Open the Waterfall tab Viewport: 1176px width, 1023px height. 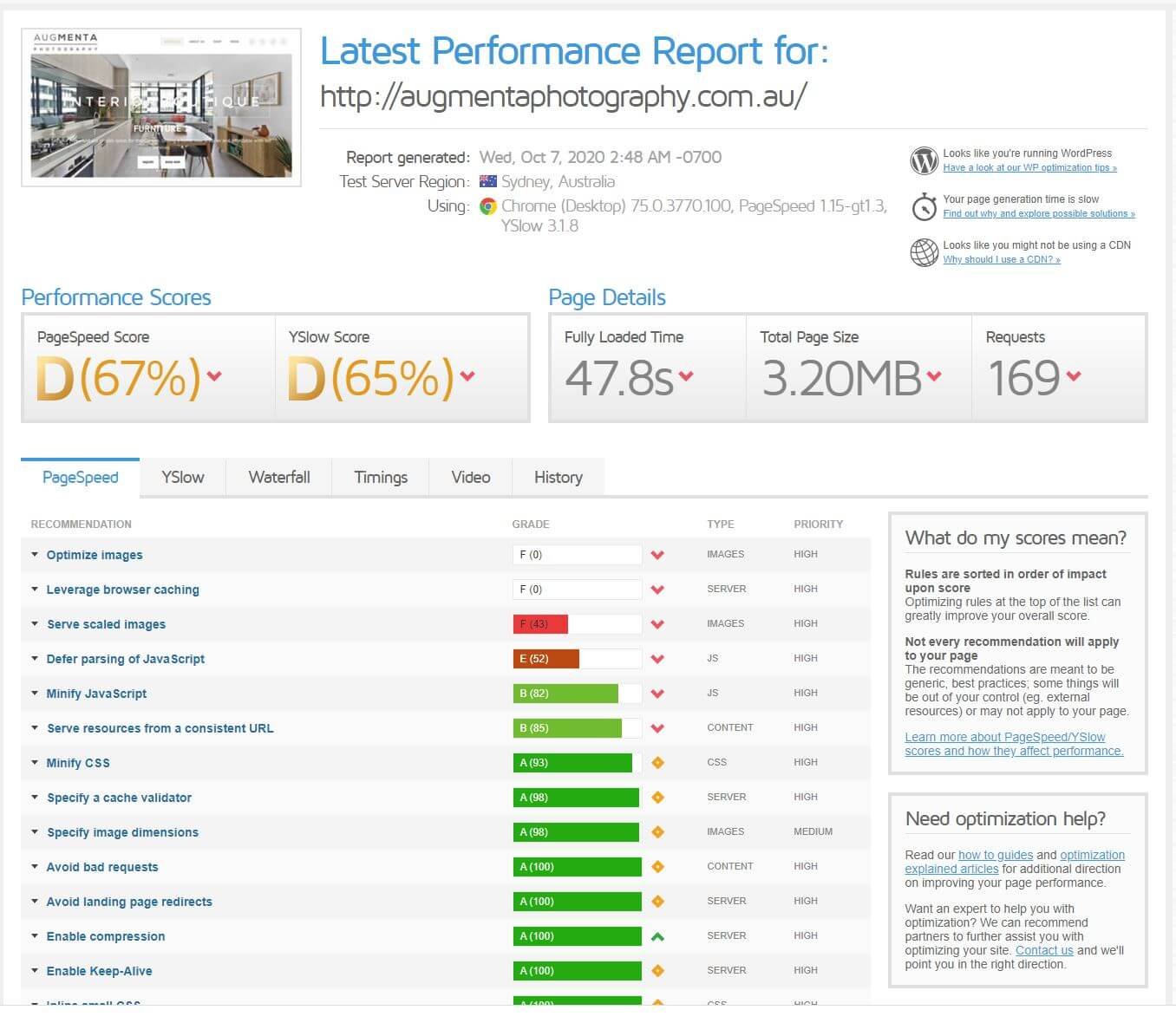pos(279,478)
